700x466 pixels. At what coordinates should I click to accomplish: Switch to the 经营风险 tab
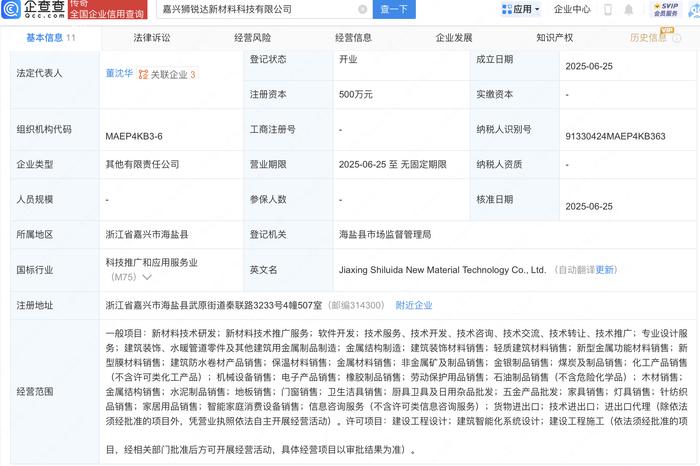pos(253,38)
